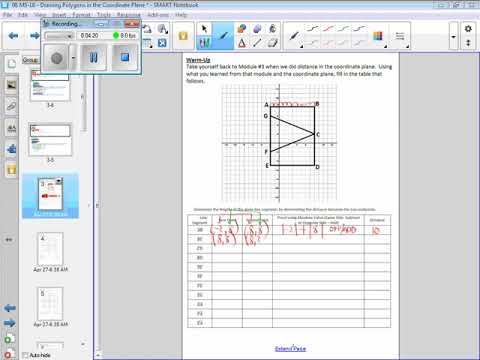Open the Shapes tool
The image size is (480, 360).
click(242, 29)
